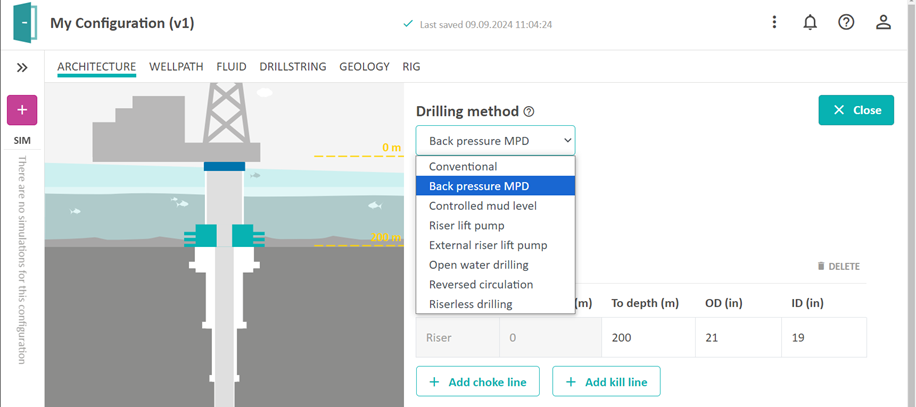Screen dimensions: 916x407
Task: Click the Delete trash button
Action: [838, 266]
